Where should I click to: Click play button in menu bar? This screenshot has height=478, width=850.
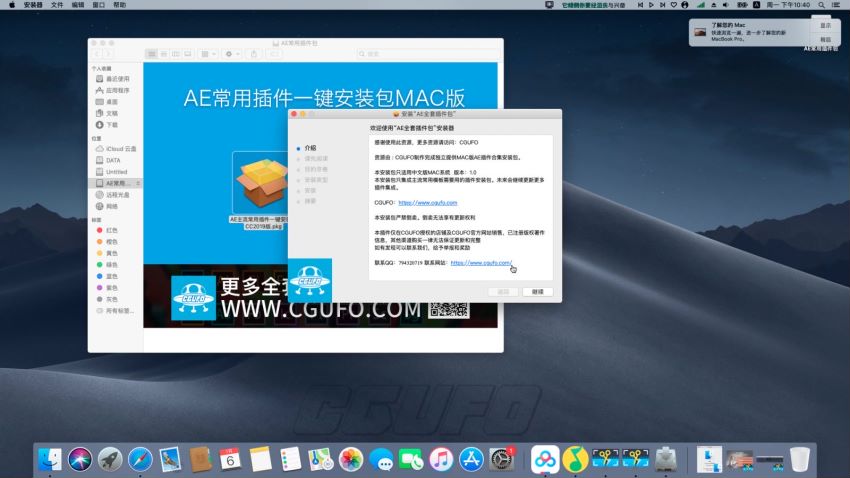coord(651,5)
